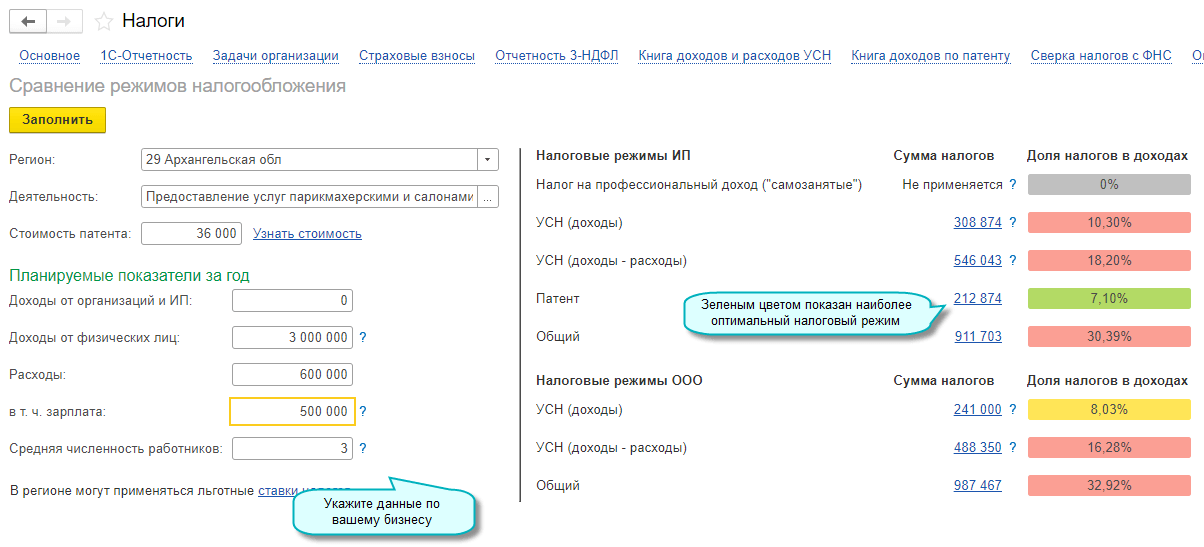
Task: Click the back navigation arrow
Action: click(27, 21)
